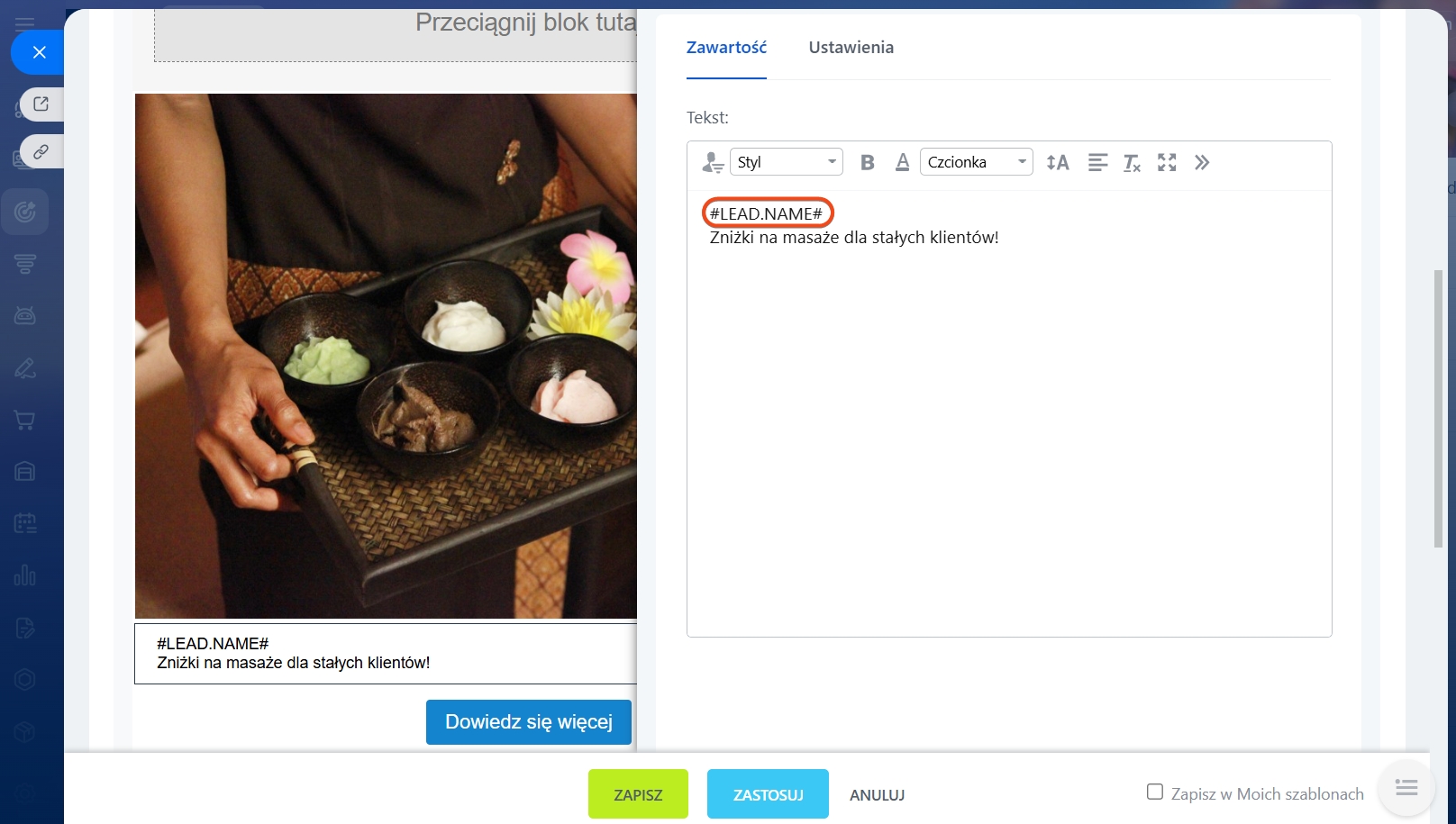Switch to the Ustawienia tab
Image resolution: width=1456 pixels, height=824 pixels.
(x=851, y=48)
